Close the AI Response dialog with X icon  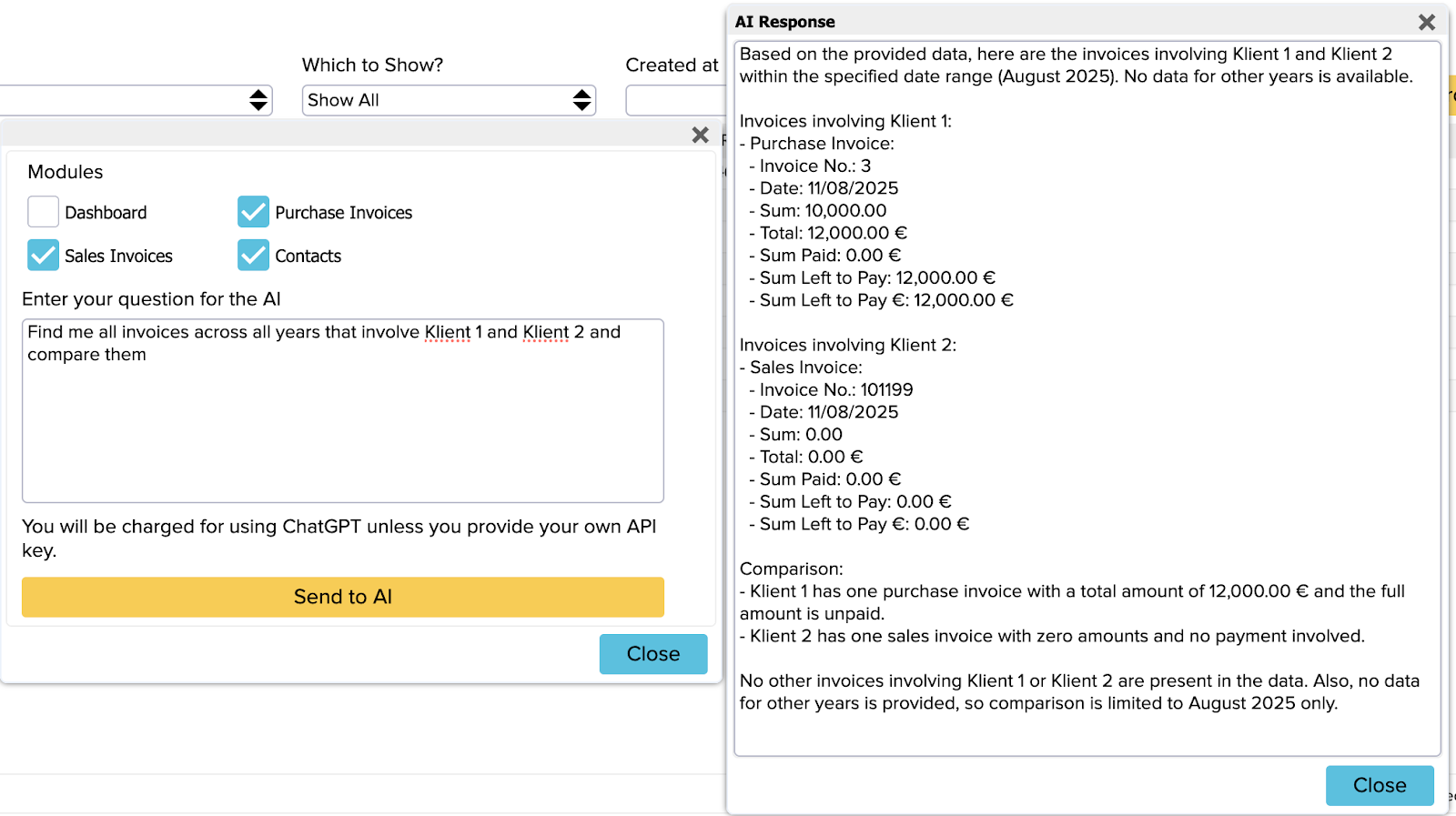[x=1426, y=22]
